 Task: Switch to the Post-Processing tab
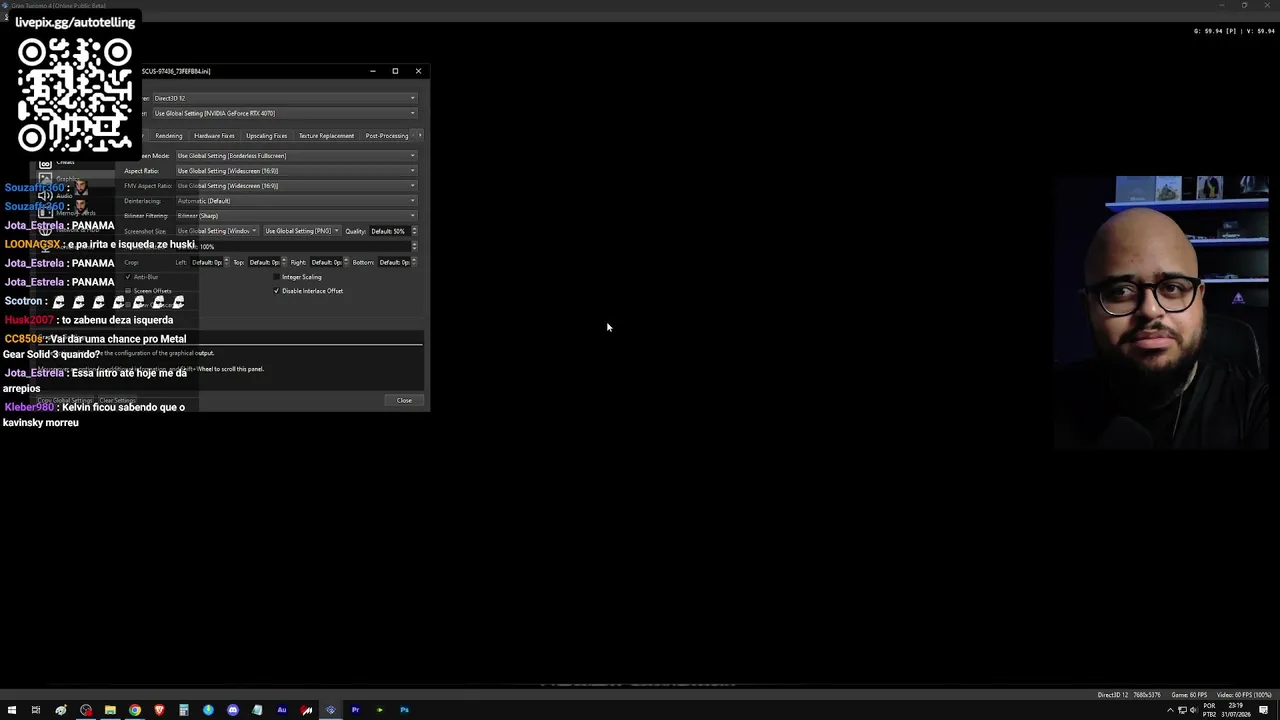(x=387, y=136)
